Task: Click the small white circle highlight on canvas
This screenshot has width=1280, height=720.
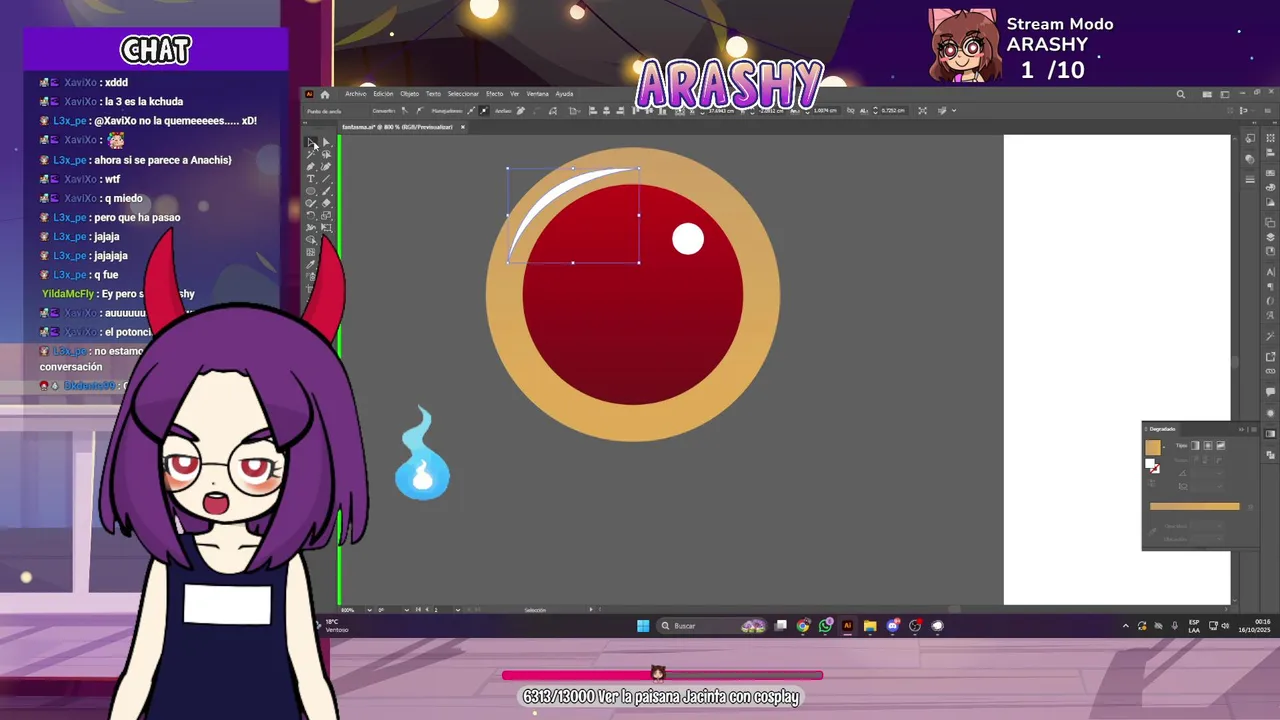Action: (x=688, y=239)
